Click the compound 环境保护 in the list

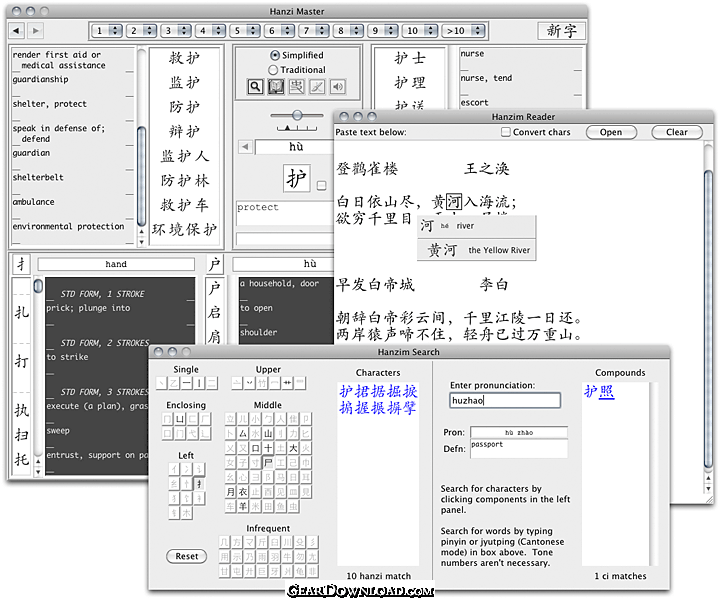pyautogui.click(x=184, y=229)
